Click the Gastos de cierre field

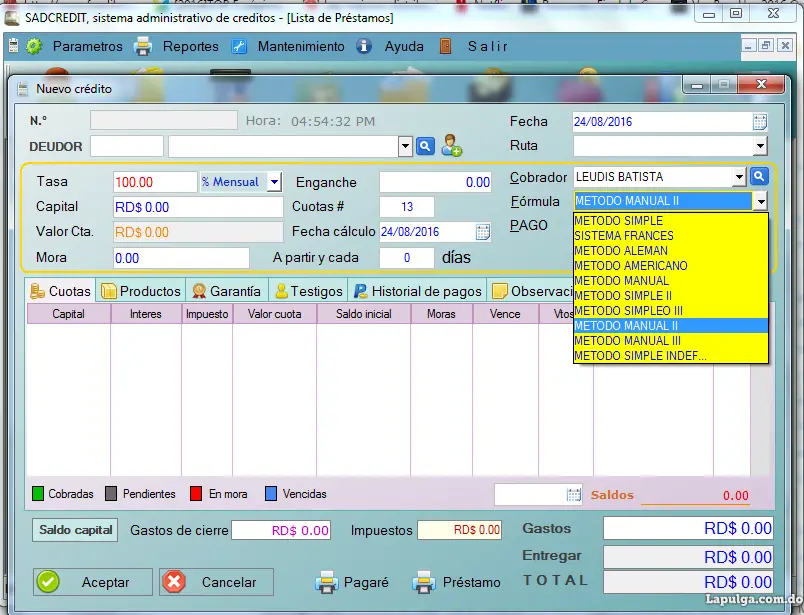pos(281,530)
